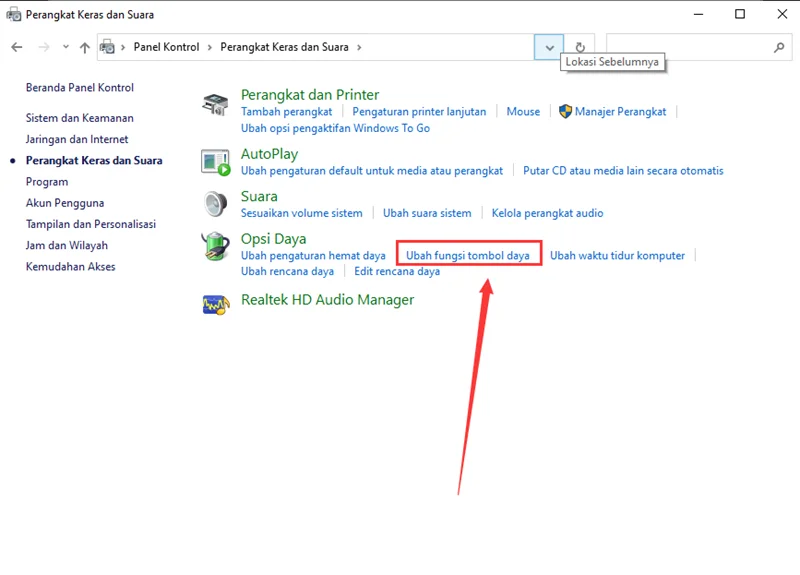Click Kelola perangkat audio

click(547, 213)
